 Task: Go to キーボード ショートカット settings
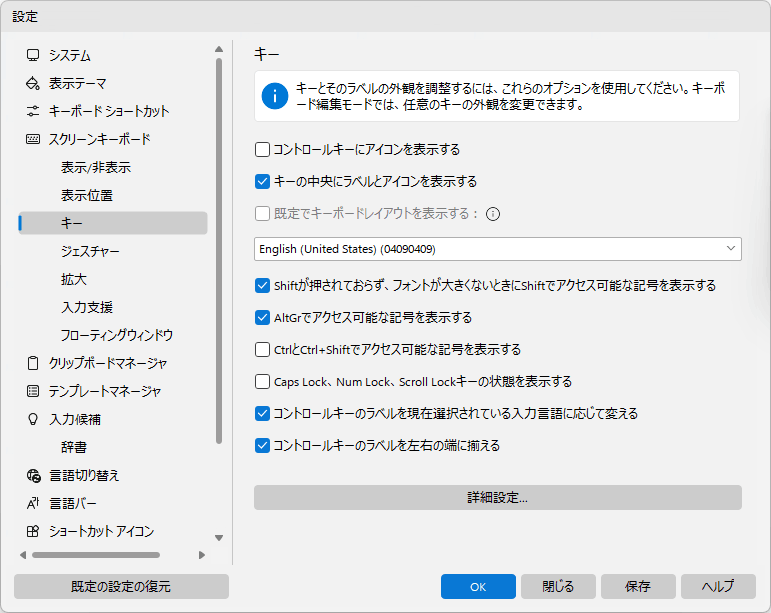[109, 112]
